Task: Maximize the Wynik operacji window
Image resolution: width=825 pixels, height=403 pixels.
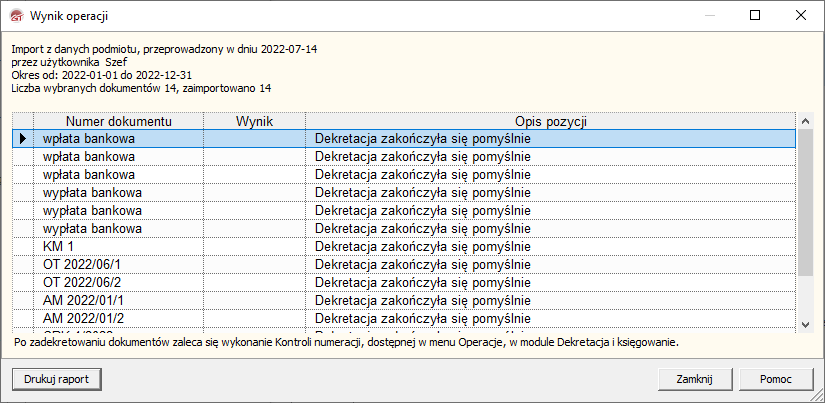Action: coord(755,16)
